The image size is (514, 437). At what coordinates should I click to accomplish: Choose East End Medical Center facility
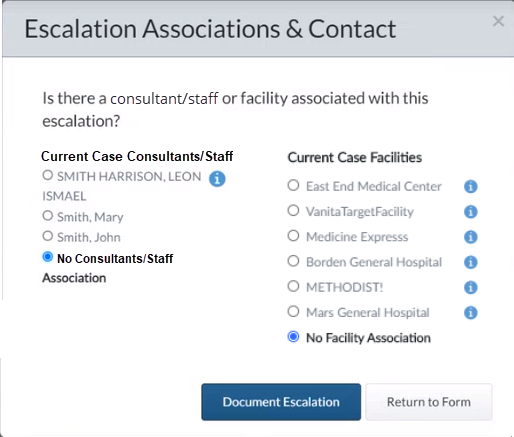click(293, 185)
